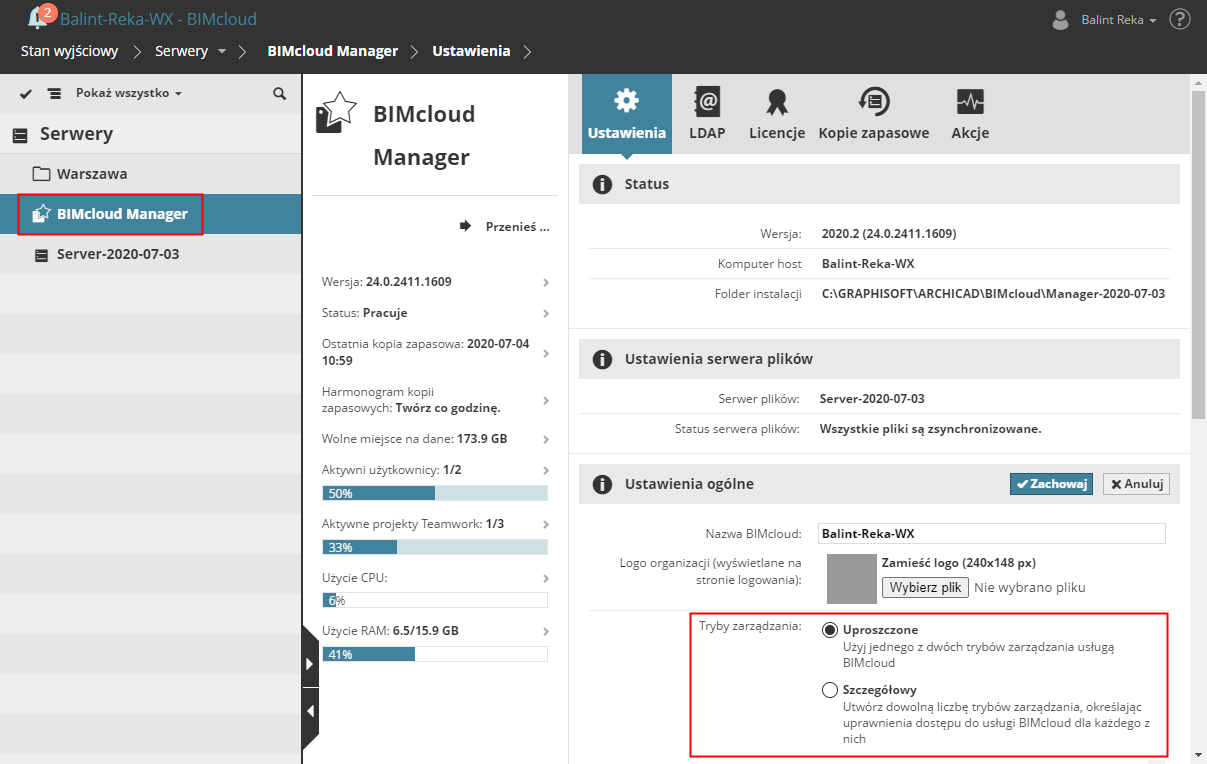Click the Nazwa BIMcloud input field

tap(992, 533)
